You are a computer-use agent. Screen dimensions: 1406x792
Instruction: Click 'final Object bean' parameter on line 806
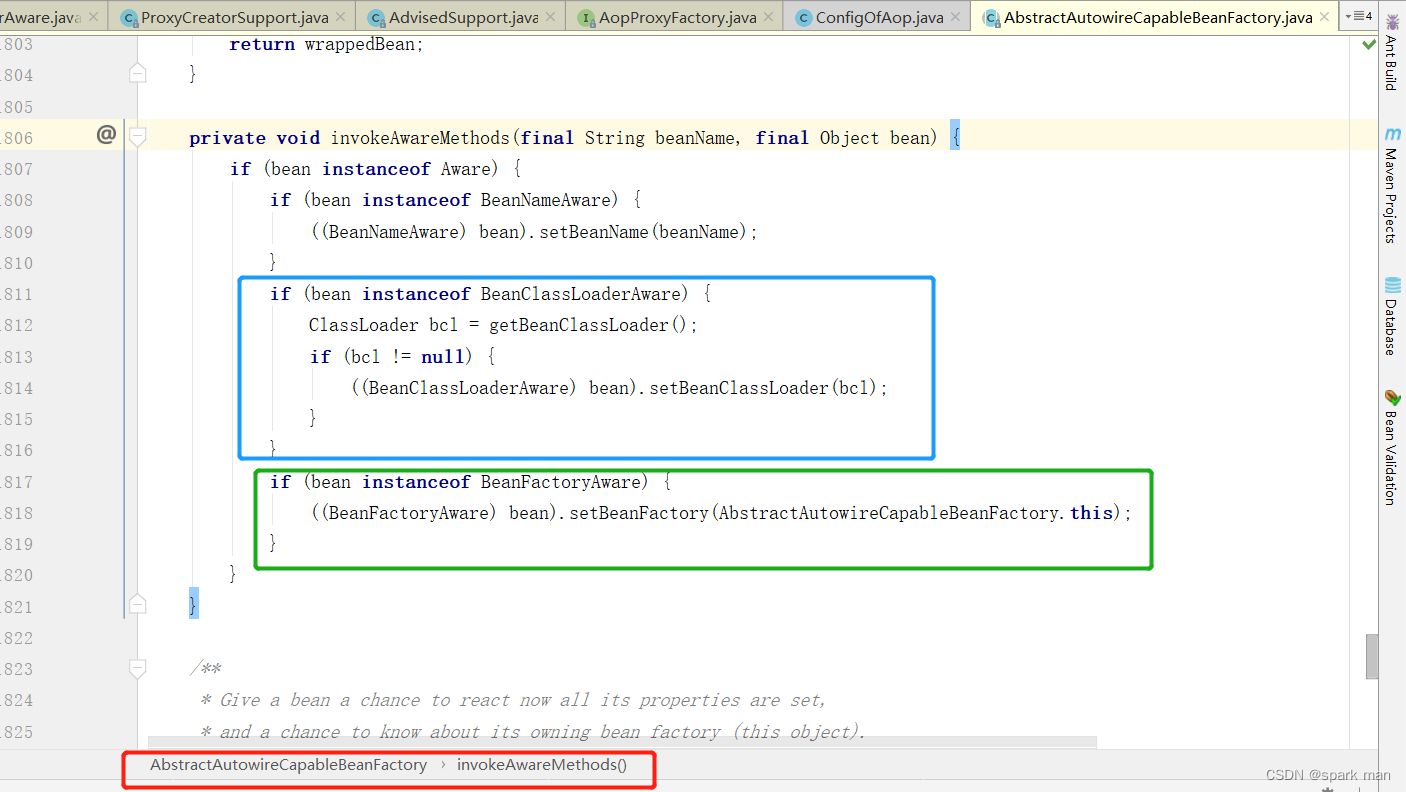coord(843,138)
